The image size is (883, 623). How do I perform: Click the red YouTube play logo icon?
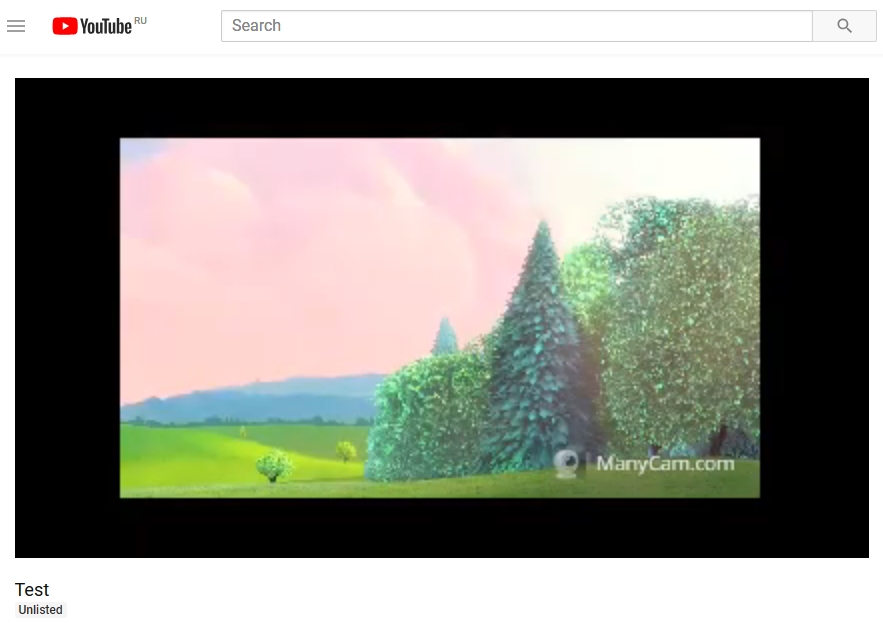(65, 26)
